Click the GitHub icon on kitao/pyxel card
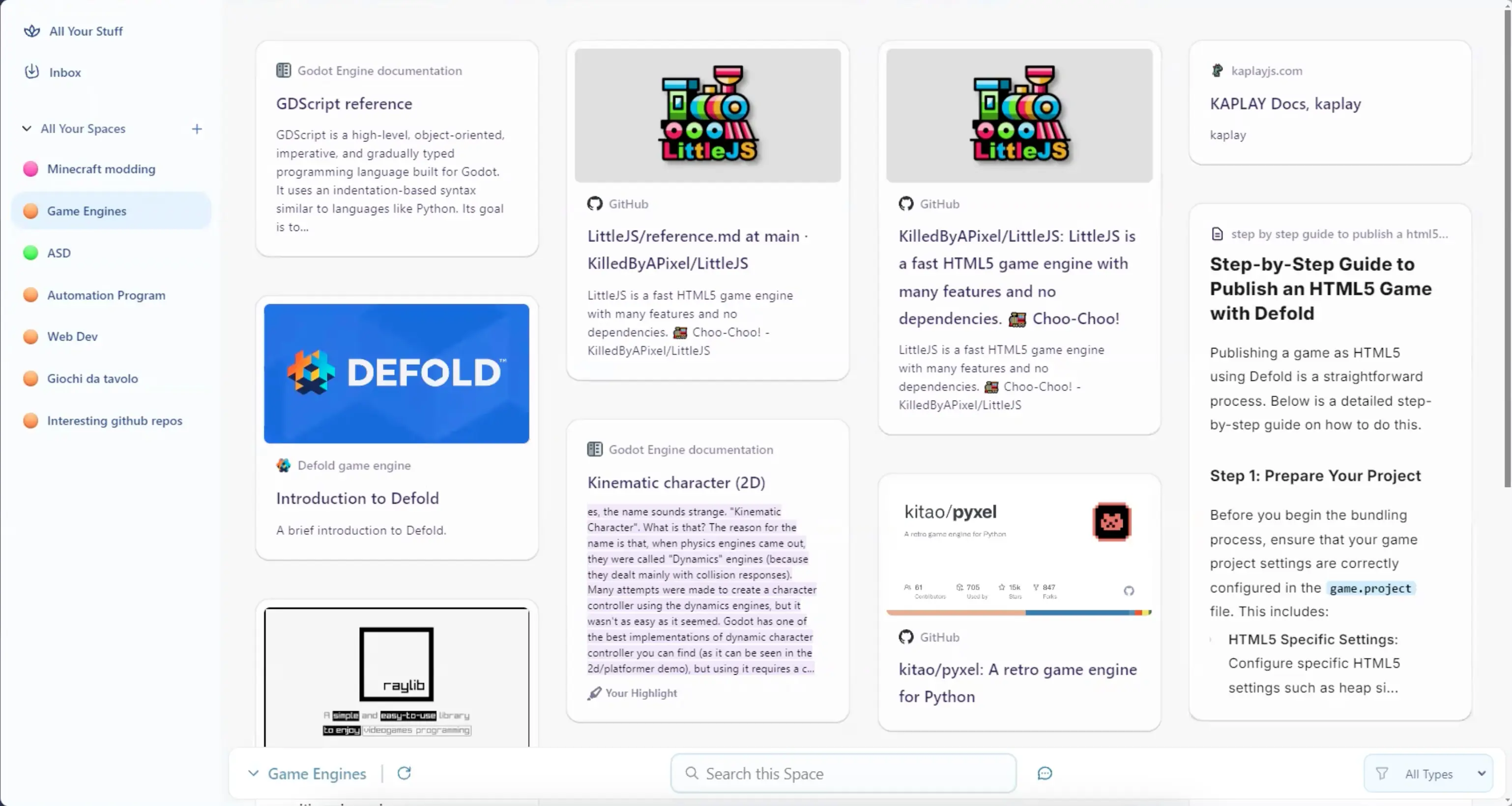Image resolution: width=1512 pixels, height=806 pixels. coord(905,637)
